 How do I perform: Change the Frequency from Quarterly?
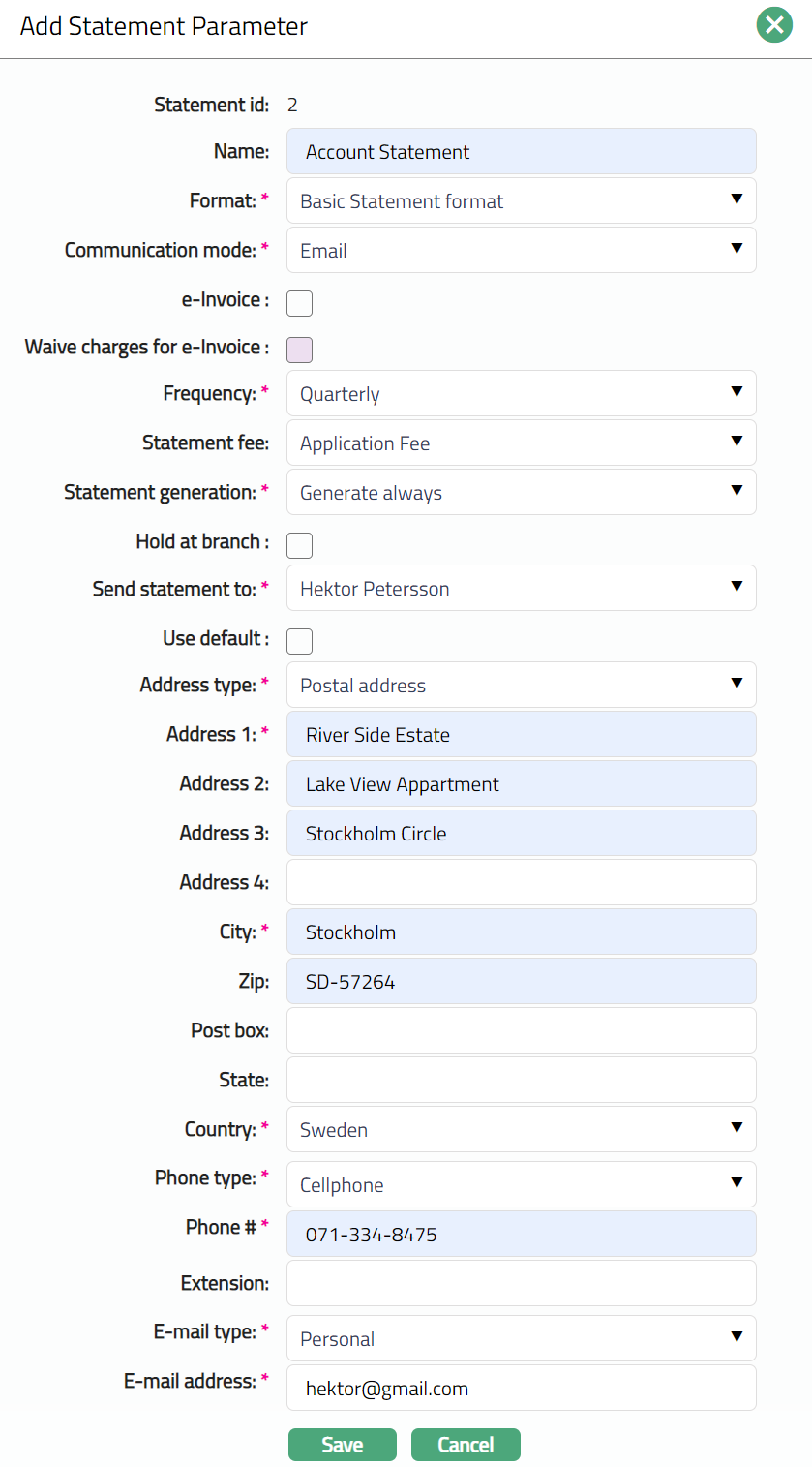(521, 394)
